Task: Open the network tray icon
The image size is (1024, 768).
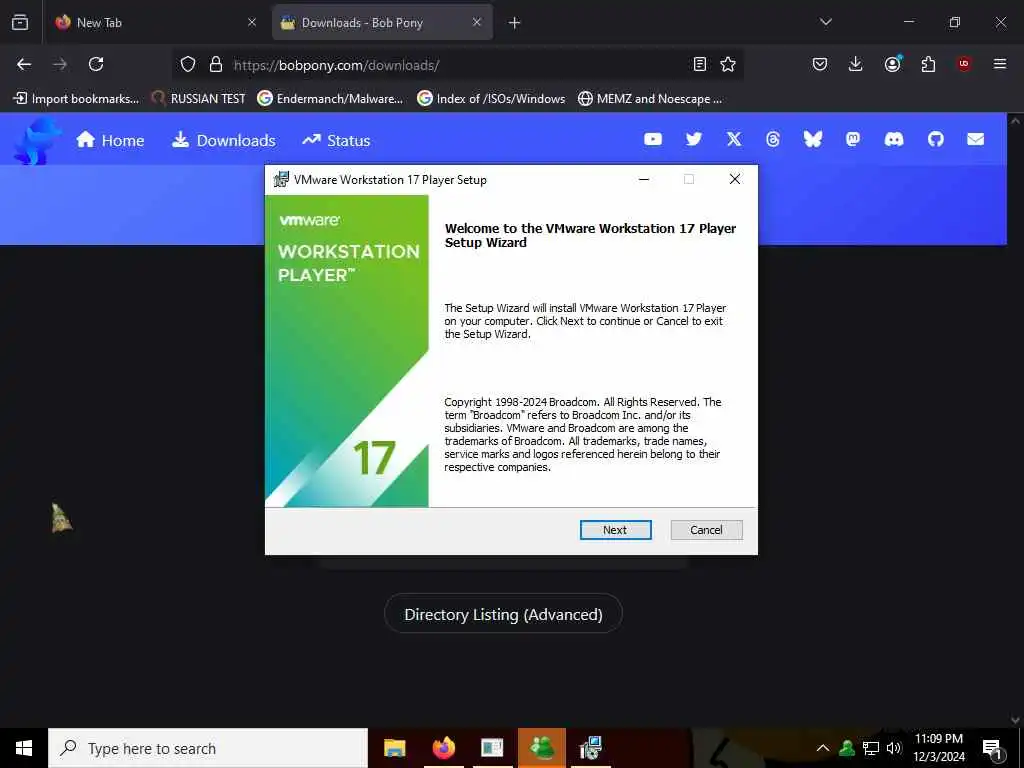Action: pyautogui.click(x=871, y=748)
